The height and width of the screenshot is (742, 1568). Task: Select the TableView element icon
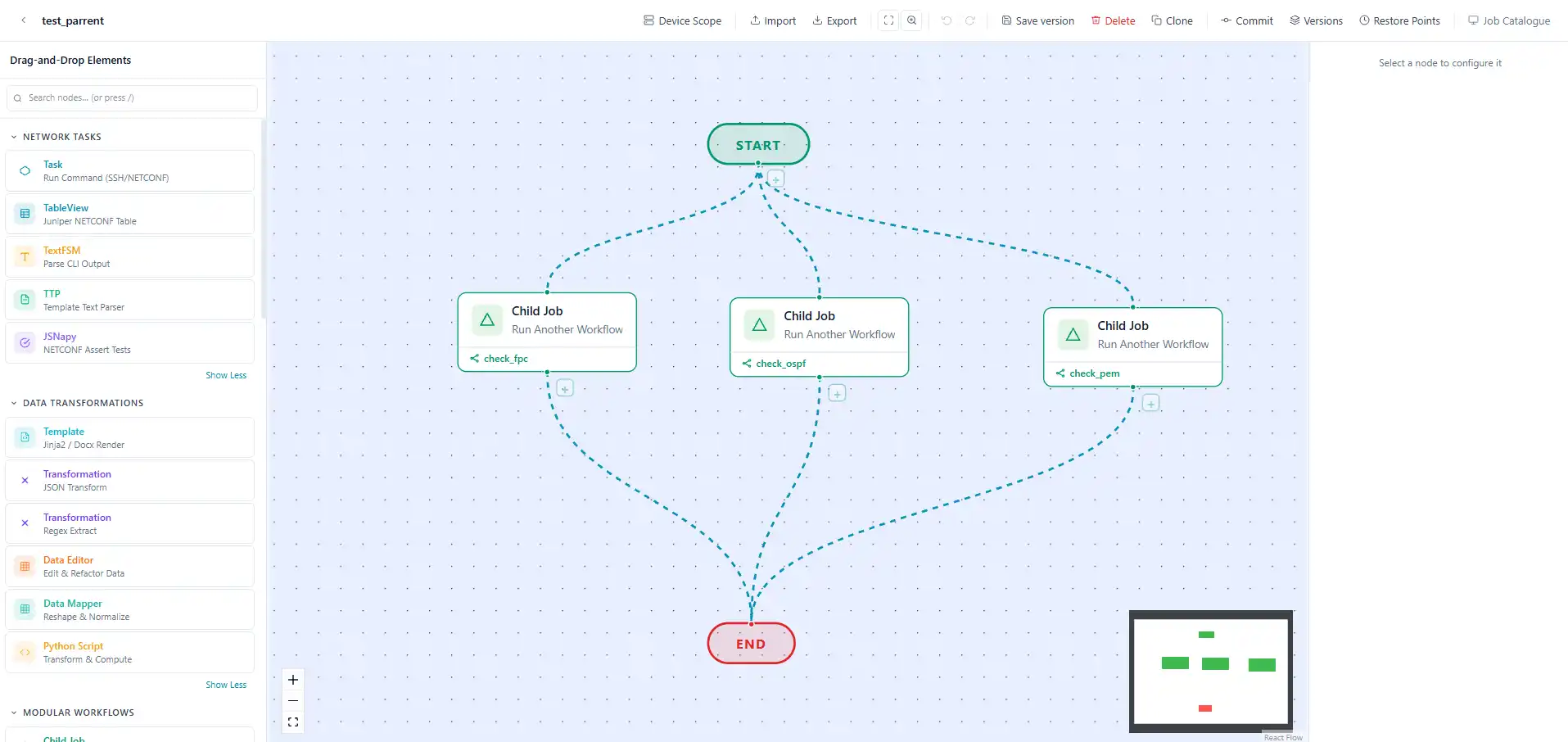tap(25, 214)
